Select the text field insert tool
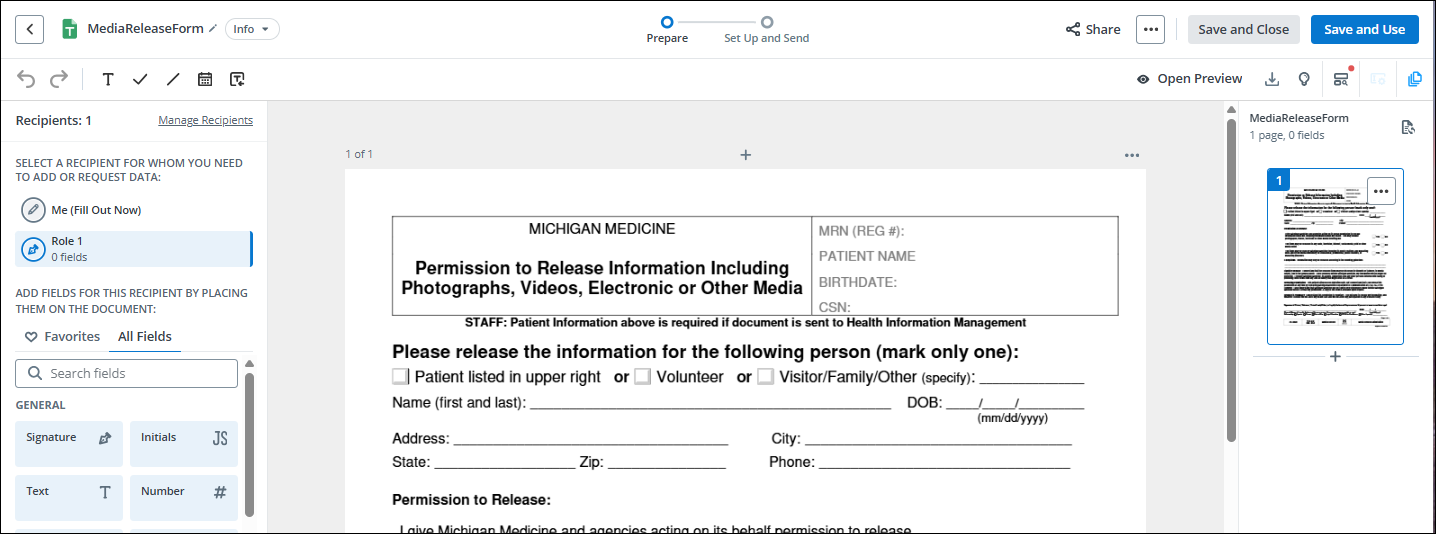The image size is (1436, 534). click(x=237, y=79)
